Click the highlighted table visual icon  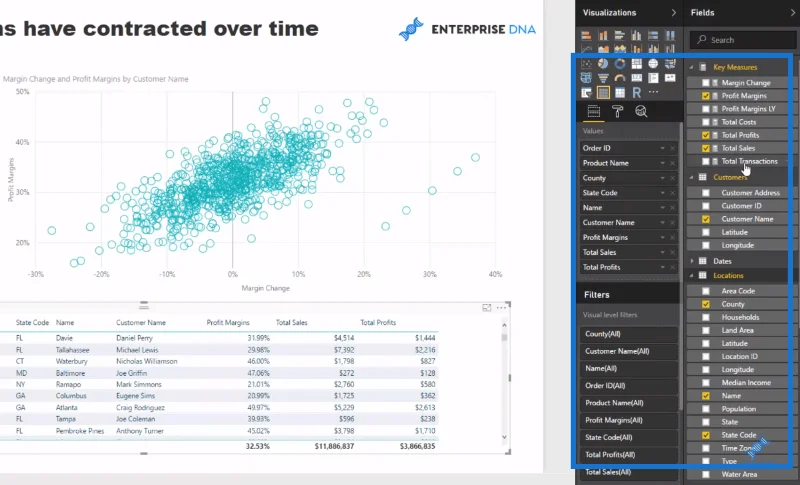[603, 93]
